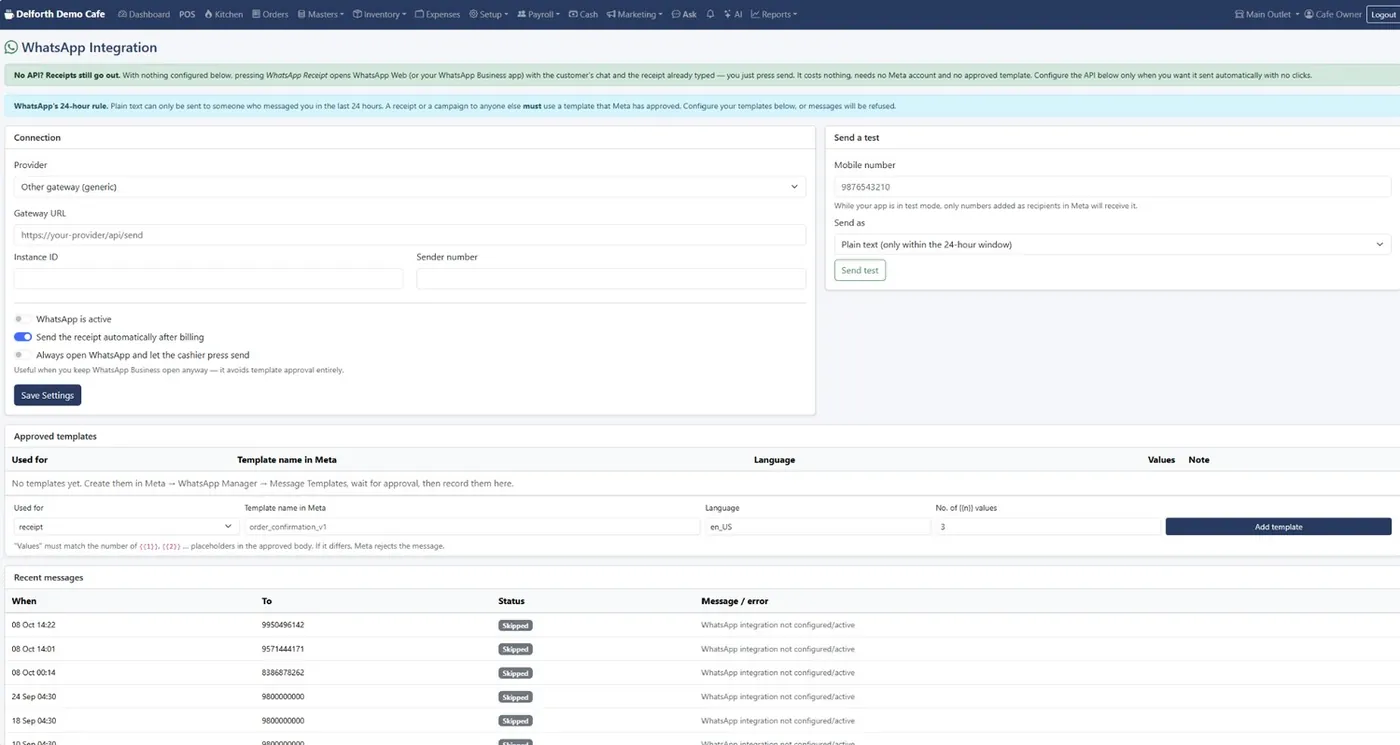Click recipient number 9950496142
Image resolution: width=1400 pixels, height=745 pixels.
pos(283,625)
